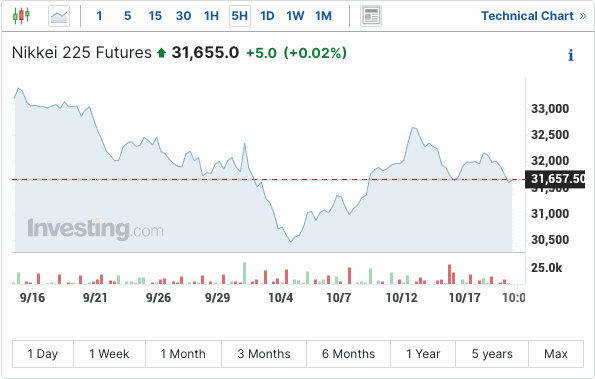Click the blue info icon

pos(570,55)
